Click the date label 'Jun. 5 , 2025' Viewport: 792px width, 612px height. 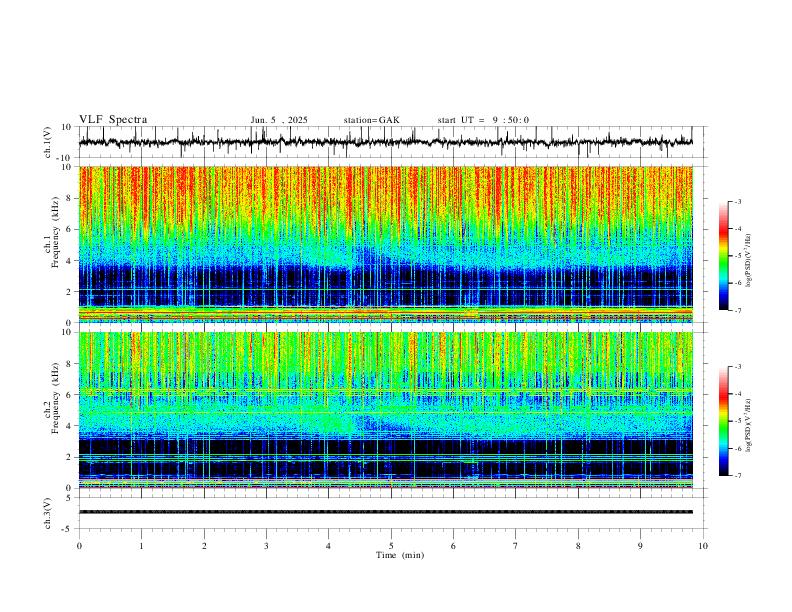coord(279,120)
